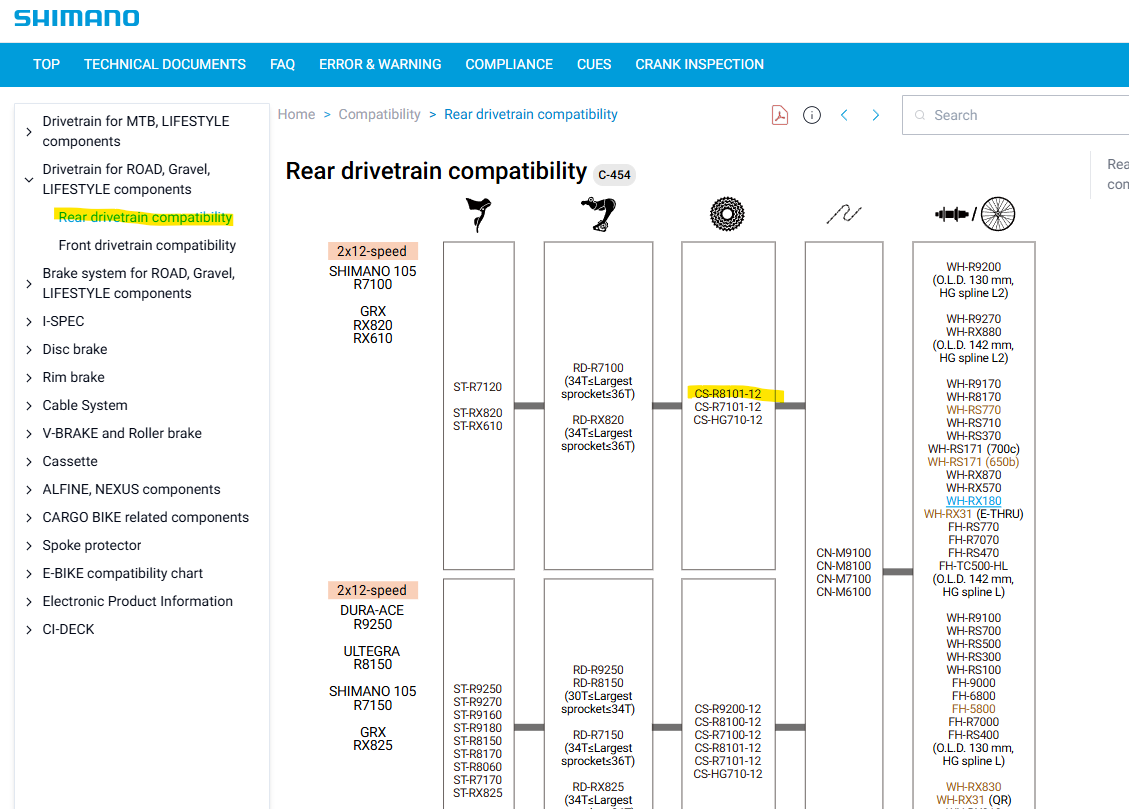Click ST-R9250 shifter text
This screenshot has height=809, width=1129.
pyautogui.click(x=477, y=689)
